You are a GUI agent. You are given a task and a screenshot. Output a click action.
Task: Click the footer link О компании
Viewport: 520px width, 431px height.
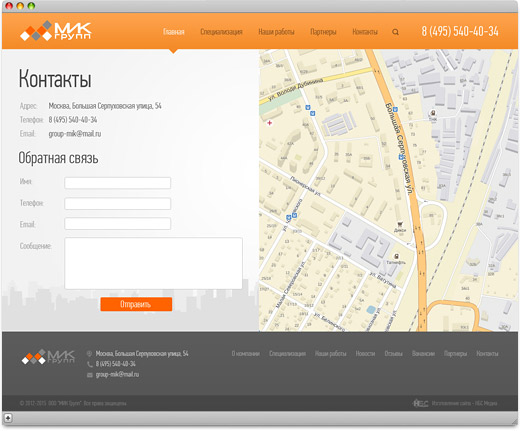(x=246, y=353)
